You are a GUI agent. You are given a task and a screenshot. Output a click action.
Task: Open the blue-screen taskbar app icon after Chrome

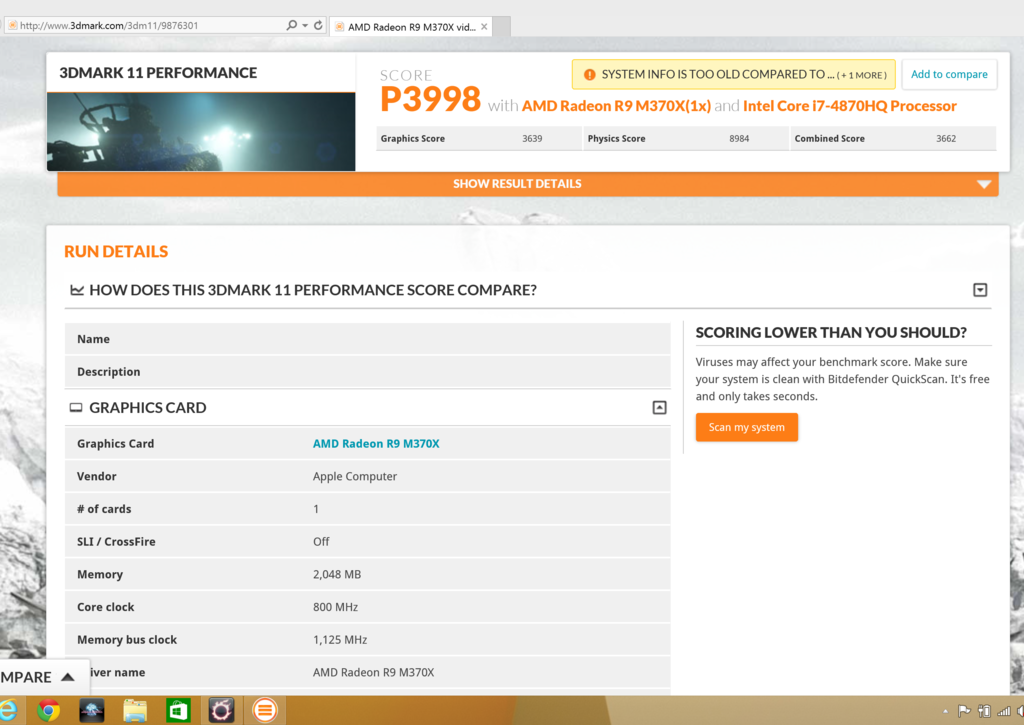[91, 711]
